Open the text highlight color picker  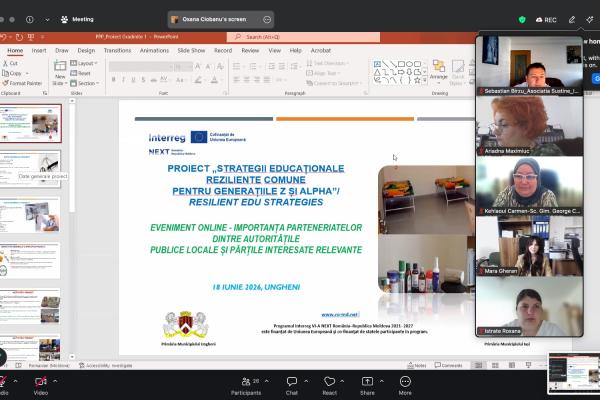click(199, 80)
